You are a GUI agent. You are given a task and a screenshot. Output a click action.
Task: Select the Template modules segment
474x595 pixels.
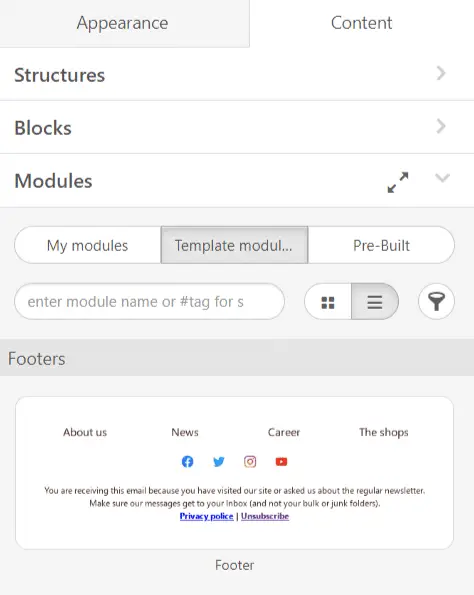234,245
